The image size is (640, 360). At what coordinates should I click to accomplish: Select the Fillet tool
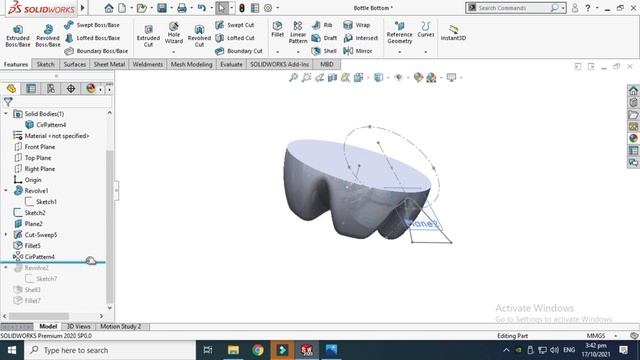tap(278, 29)
